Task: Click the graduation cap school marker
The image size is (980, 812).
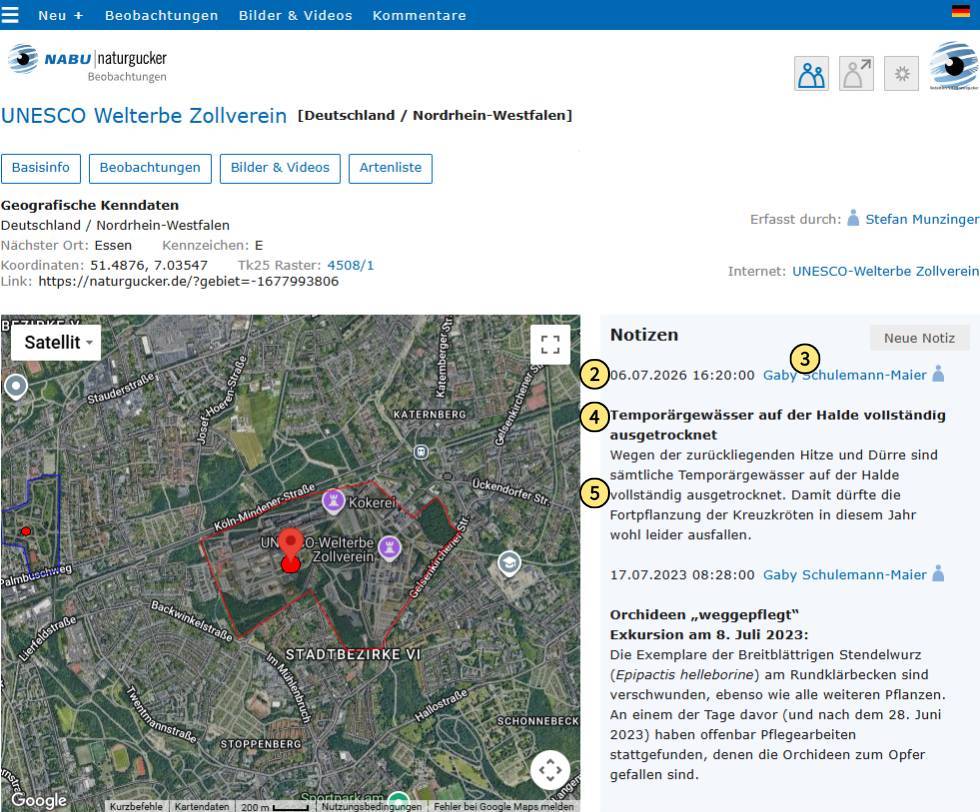Action: [x=509, y=564]
